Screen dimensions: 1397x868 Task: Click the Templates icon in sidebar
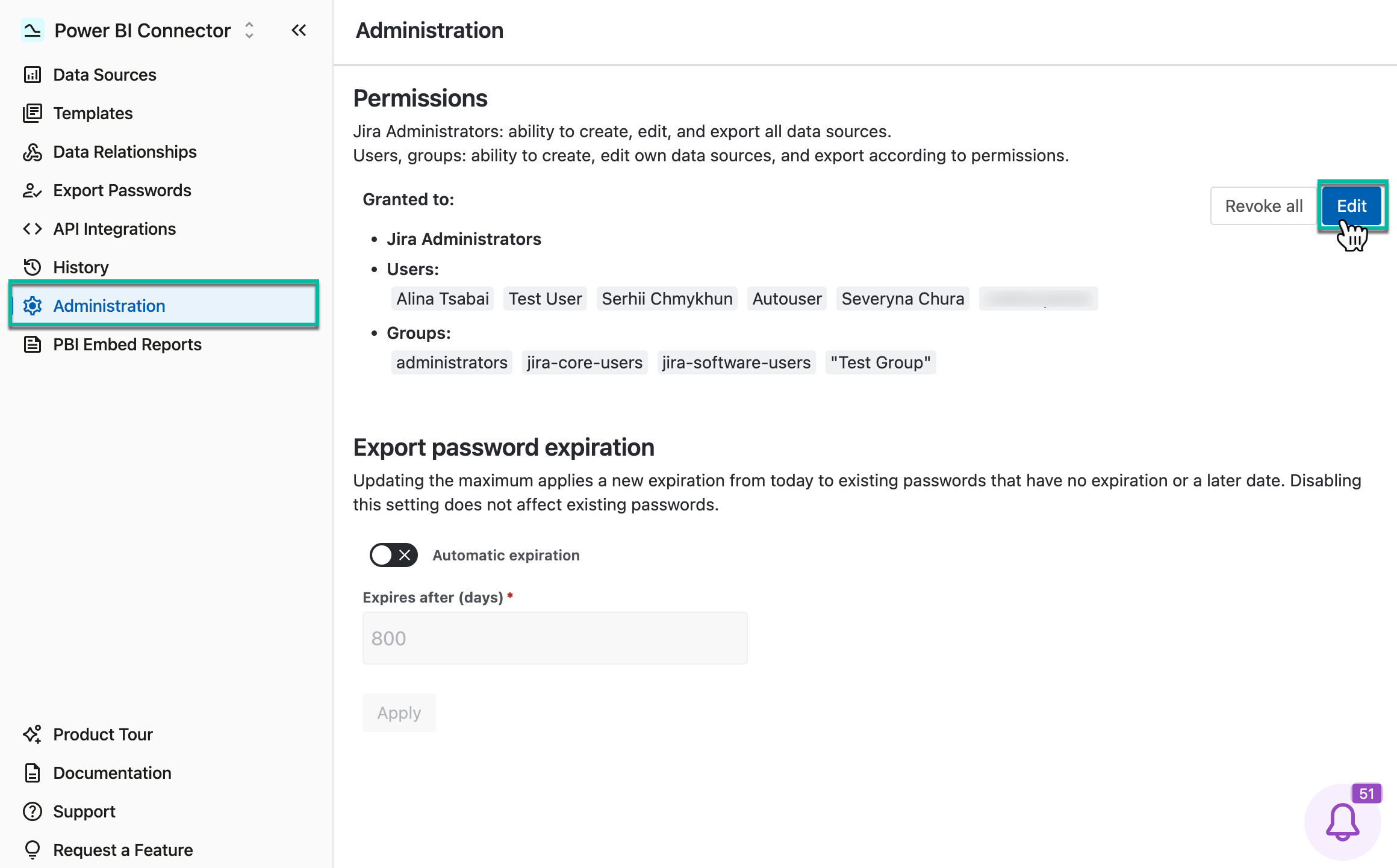(x=33, y=113)
